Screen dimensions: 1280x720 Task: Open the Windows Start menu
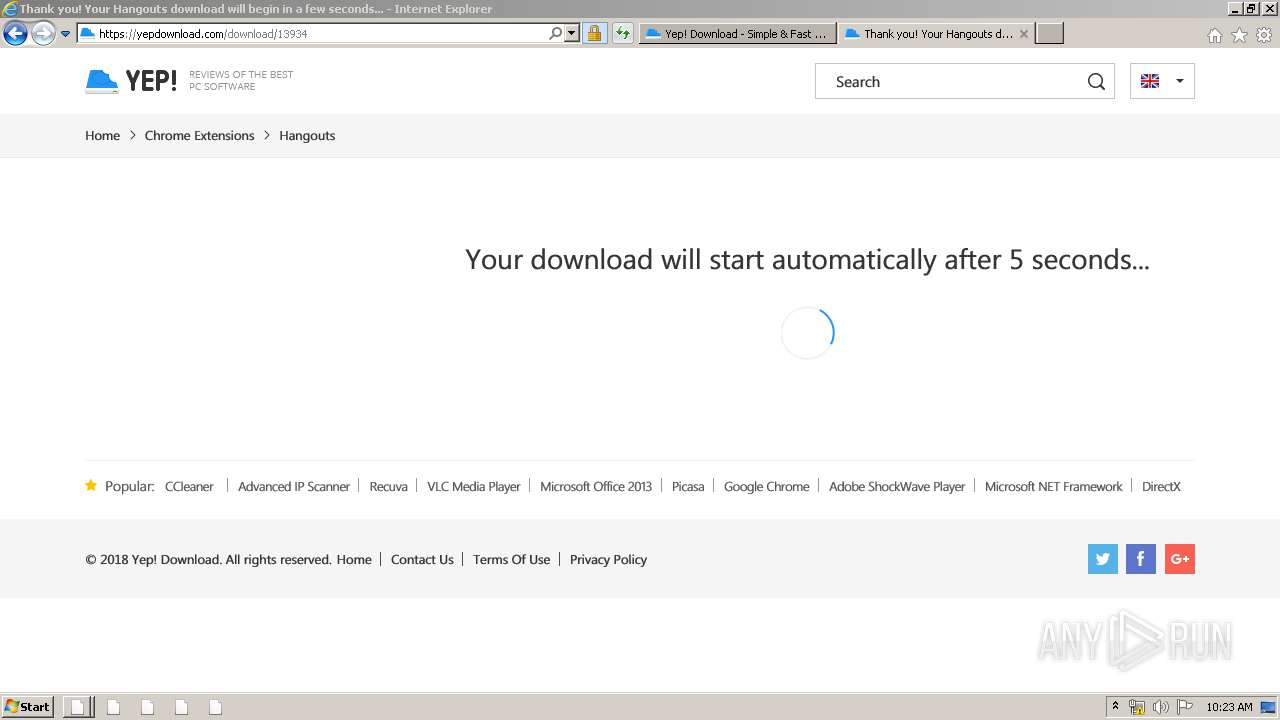coord(27,707)
